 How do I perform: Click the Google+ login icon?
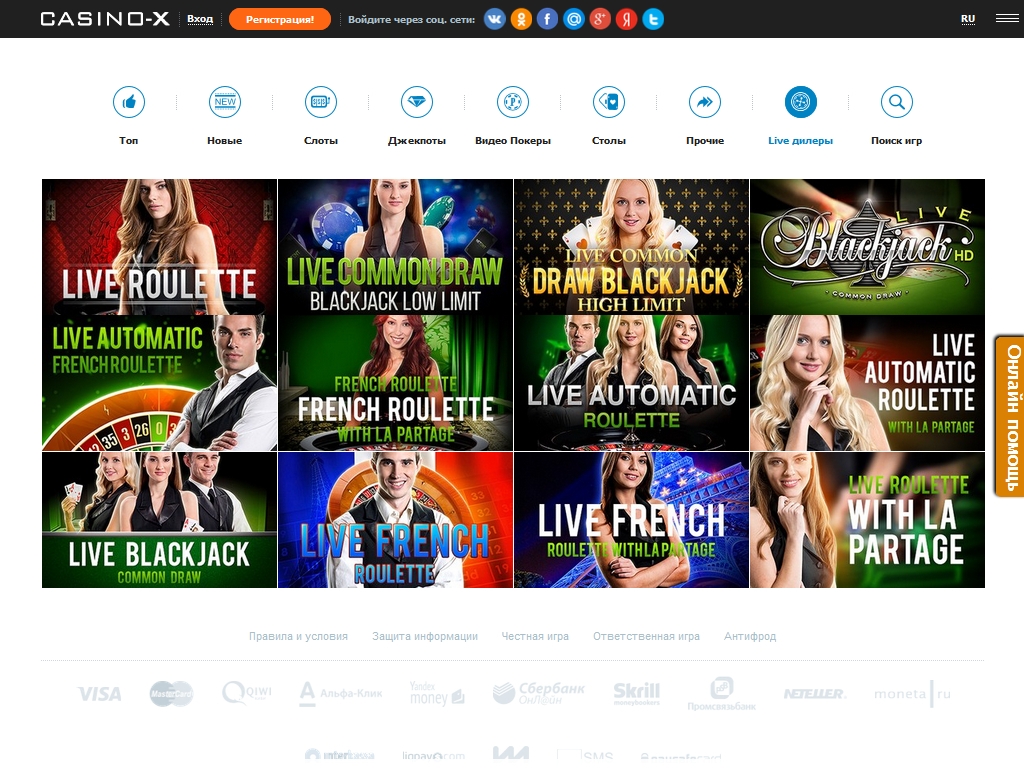(600, 19)
